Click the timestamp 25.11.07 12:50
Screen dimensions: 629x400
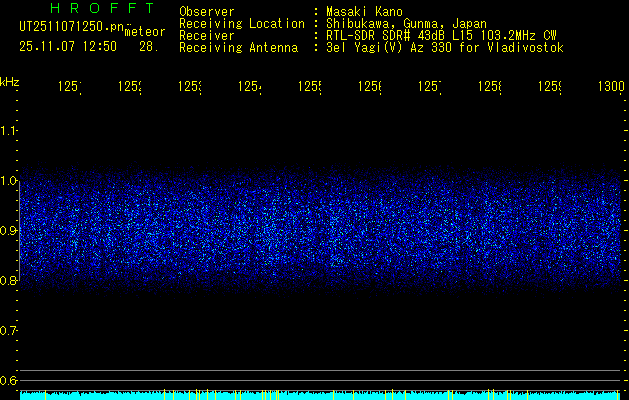tap(68, 47)
